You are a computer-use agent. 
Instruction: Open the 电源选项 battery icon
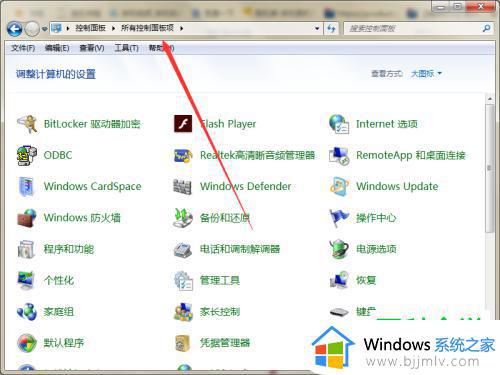pyautogui.click(x=339, y=249)
